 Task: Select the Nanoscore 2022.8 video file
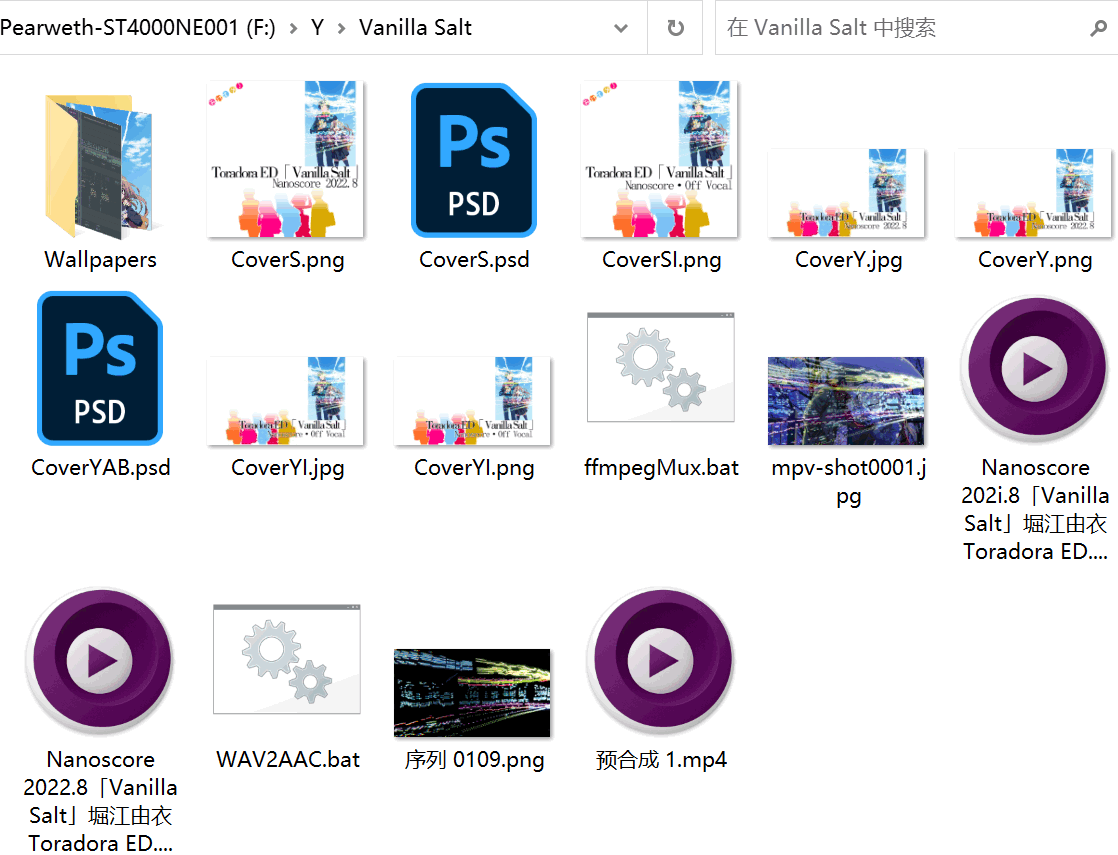coord(100,660)
